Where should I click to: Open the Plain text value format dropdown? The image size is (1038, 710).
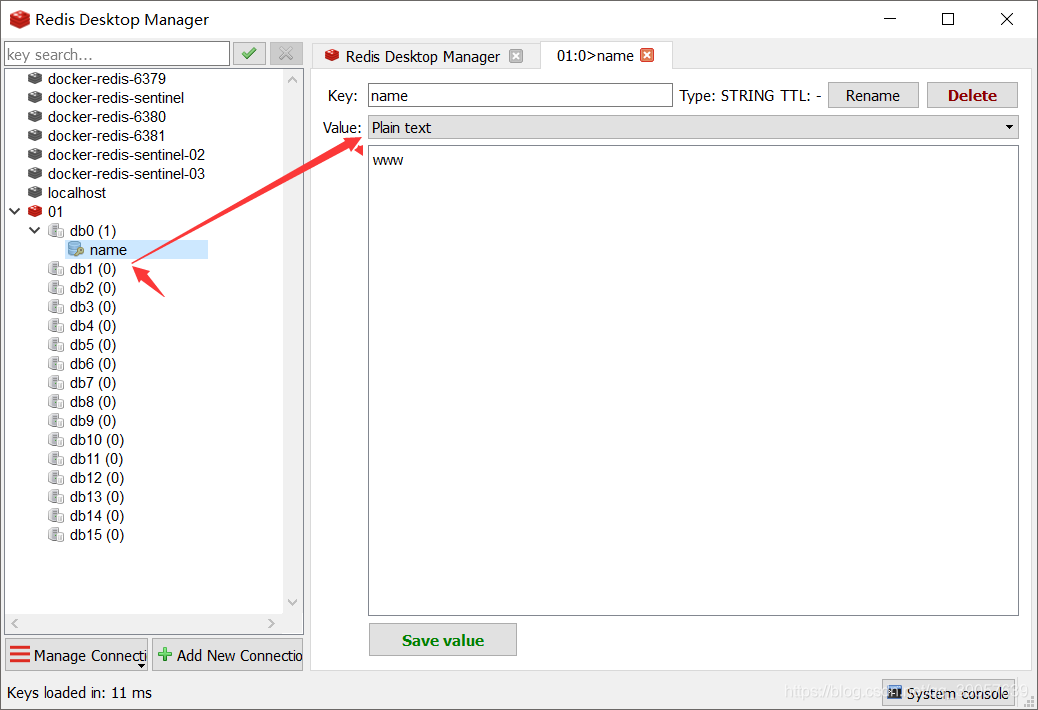tap(693, 127)
